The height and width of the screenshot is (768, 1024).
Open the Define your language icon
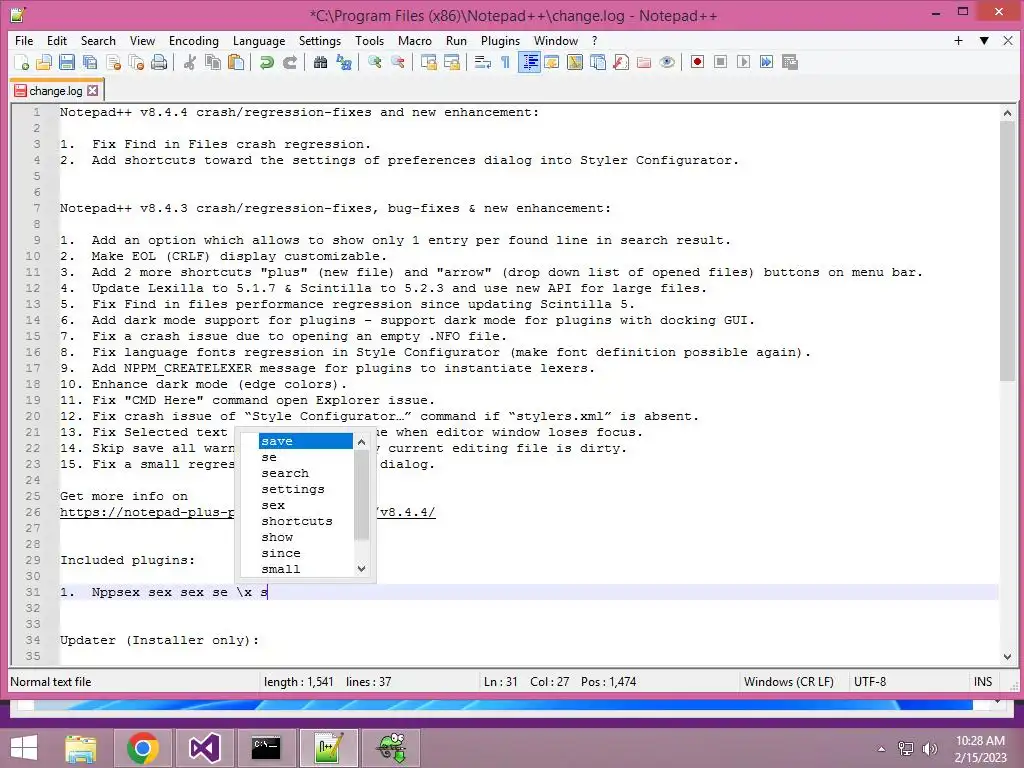[x=552, y=62]
